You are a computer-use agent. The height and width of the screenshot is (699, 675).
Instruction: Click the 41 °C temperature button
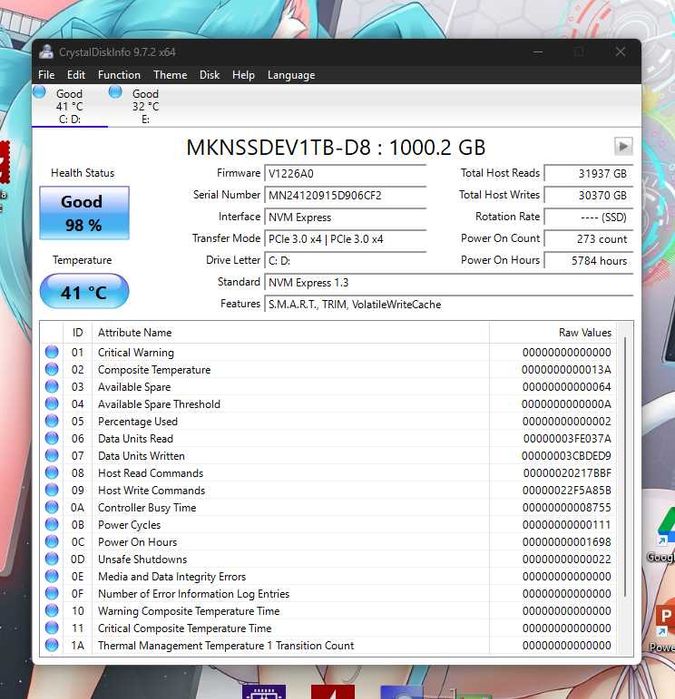point(84,292)
